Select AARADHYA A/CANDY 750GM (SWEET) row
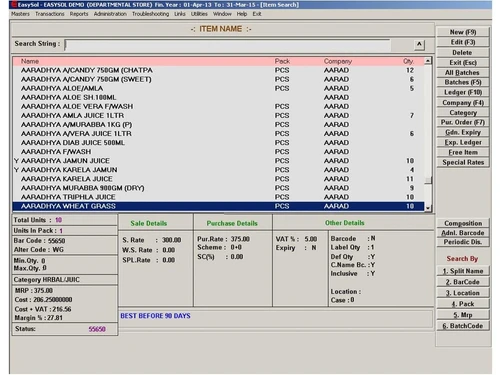 pyautogui.click(x=218, y=79)
